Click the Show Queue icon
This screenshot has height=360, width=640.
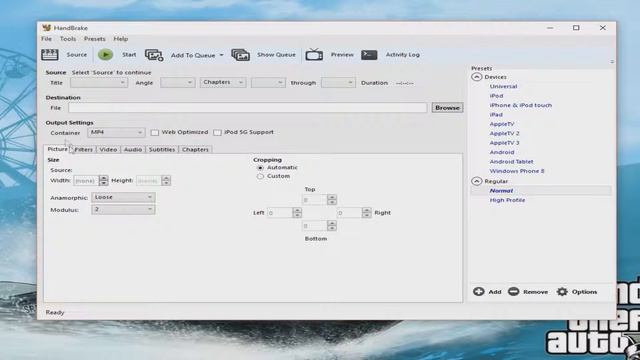pyautogui.click(x=240, y=55)
